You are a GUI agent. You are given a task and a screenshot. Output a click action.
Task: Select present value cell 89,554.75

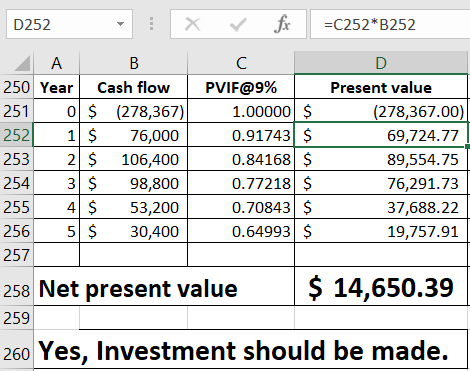click(381, 159)
